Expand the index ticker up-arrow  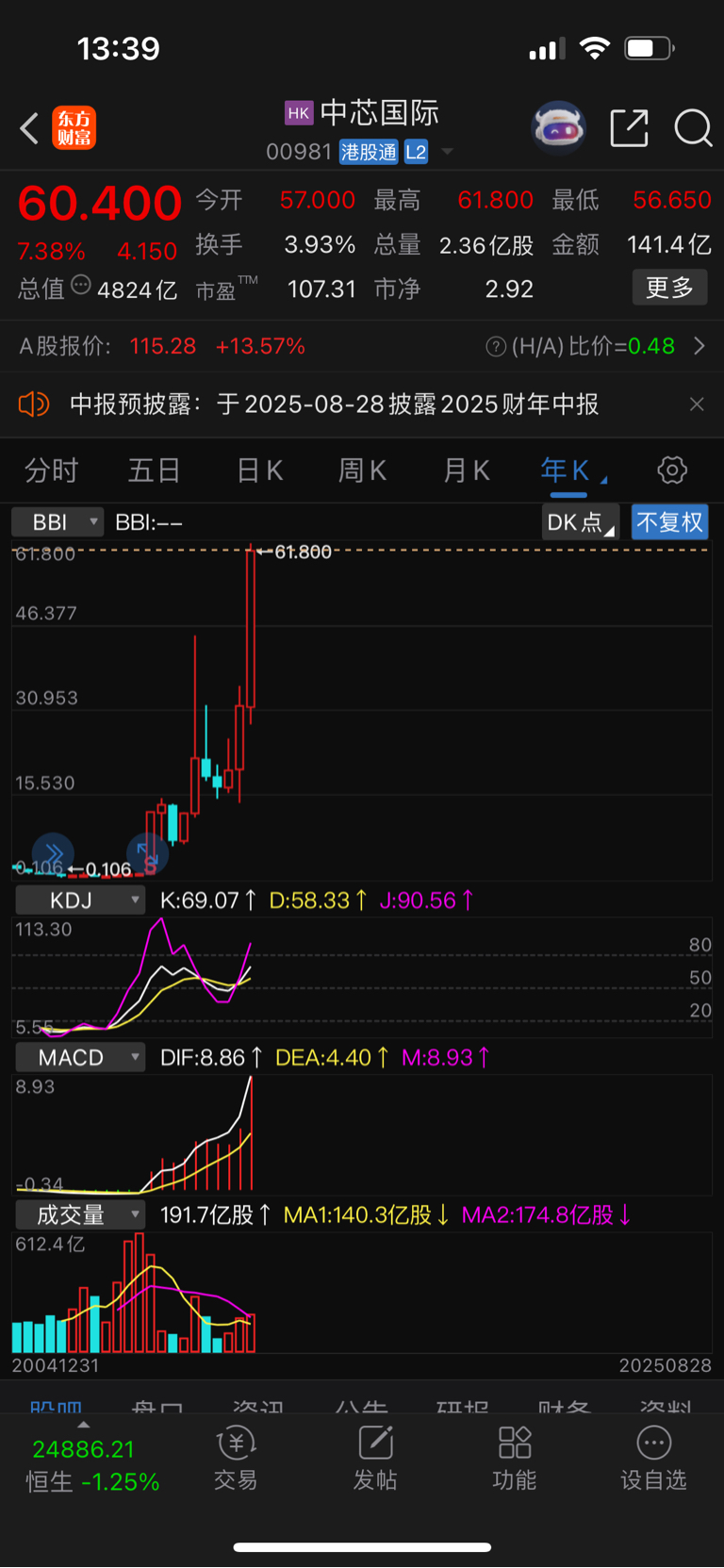click(x=83, y=1426)
